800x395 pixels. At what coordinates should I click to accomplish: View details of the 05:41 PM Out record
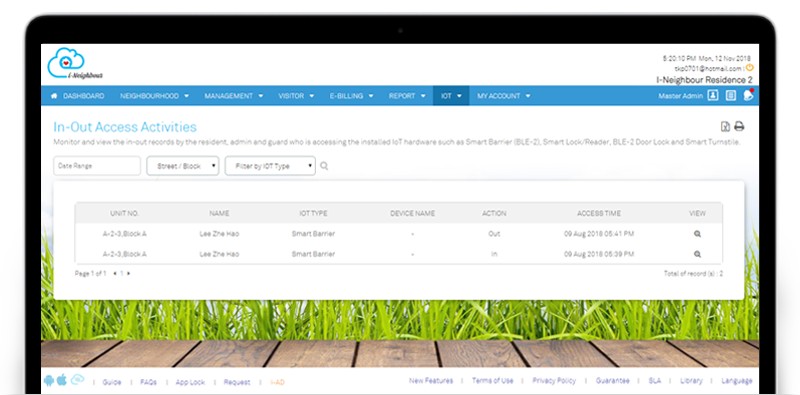(x=697, y=234)
